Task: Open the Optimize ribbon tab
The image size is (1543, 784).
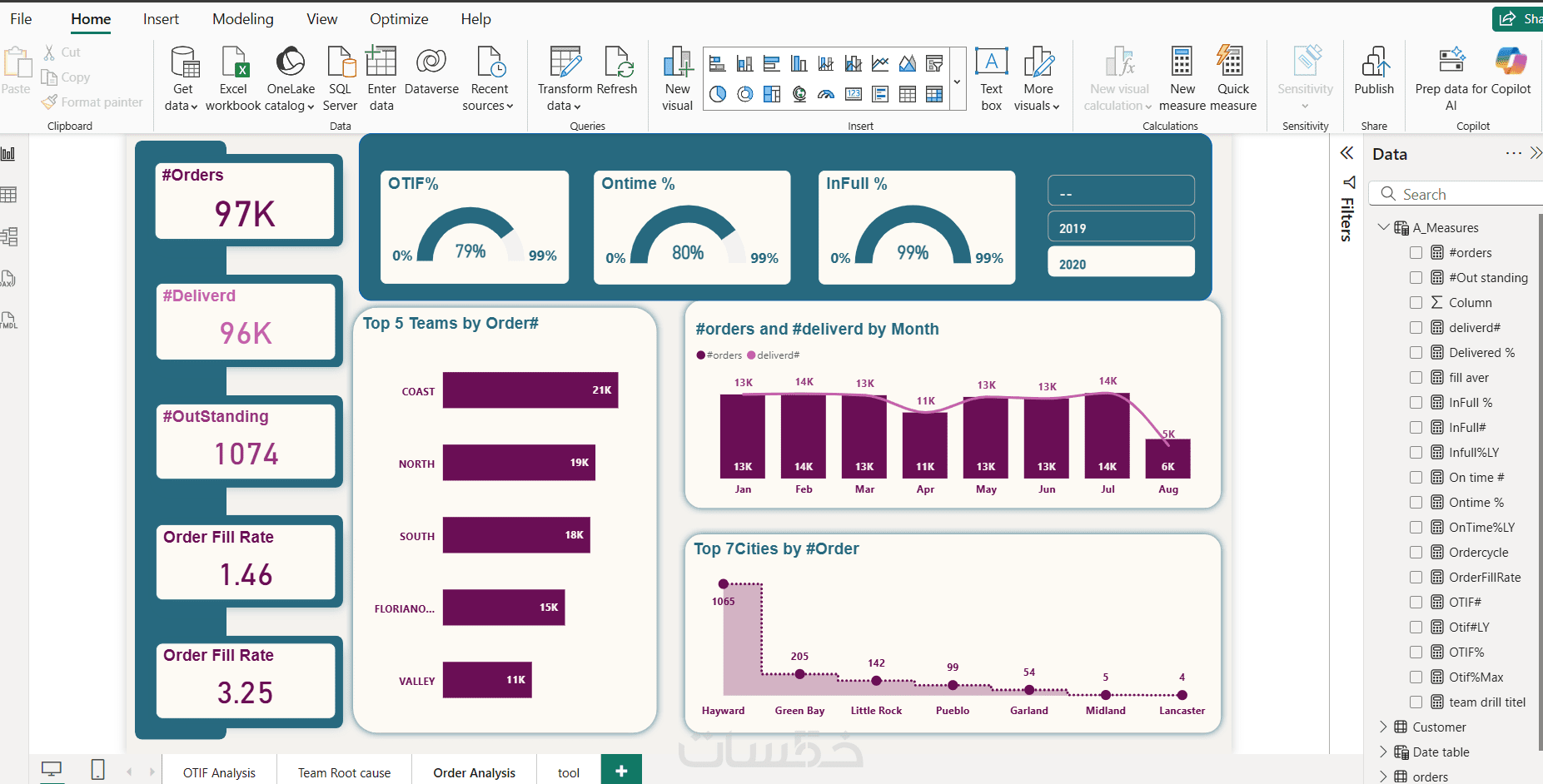Action: [x=399, y=19]
